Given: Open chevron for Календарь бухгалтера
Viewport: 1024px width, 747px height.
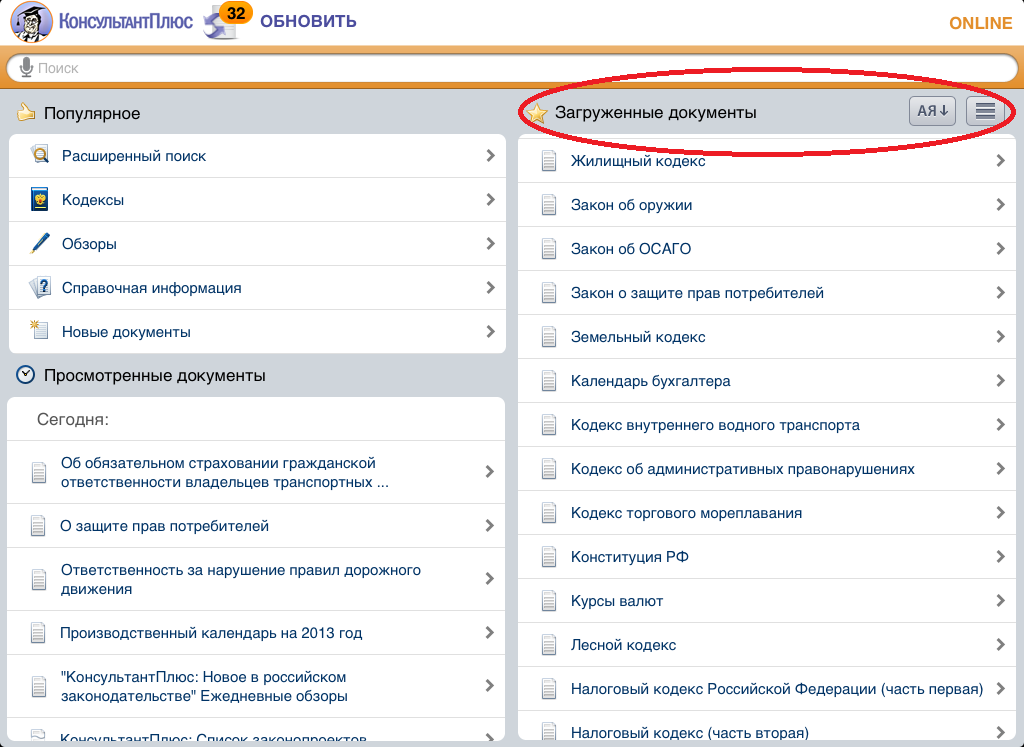Looking at the screenshot, I should point(1000,381).
